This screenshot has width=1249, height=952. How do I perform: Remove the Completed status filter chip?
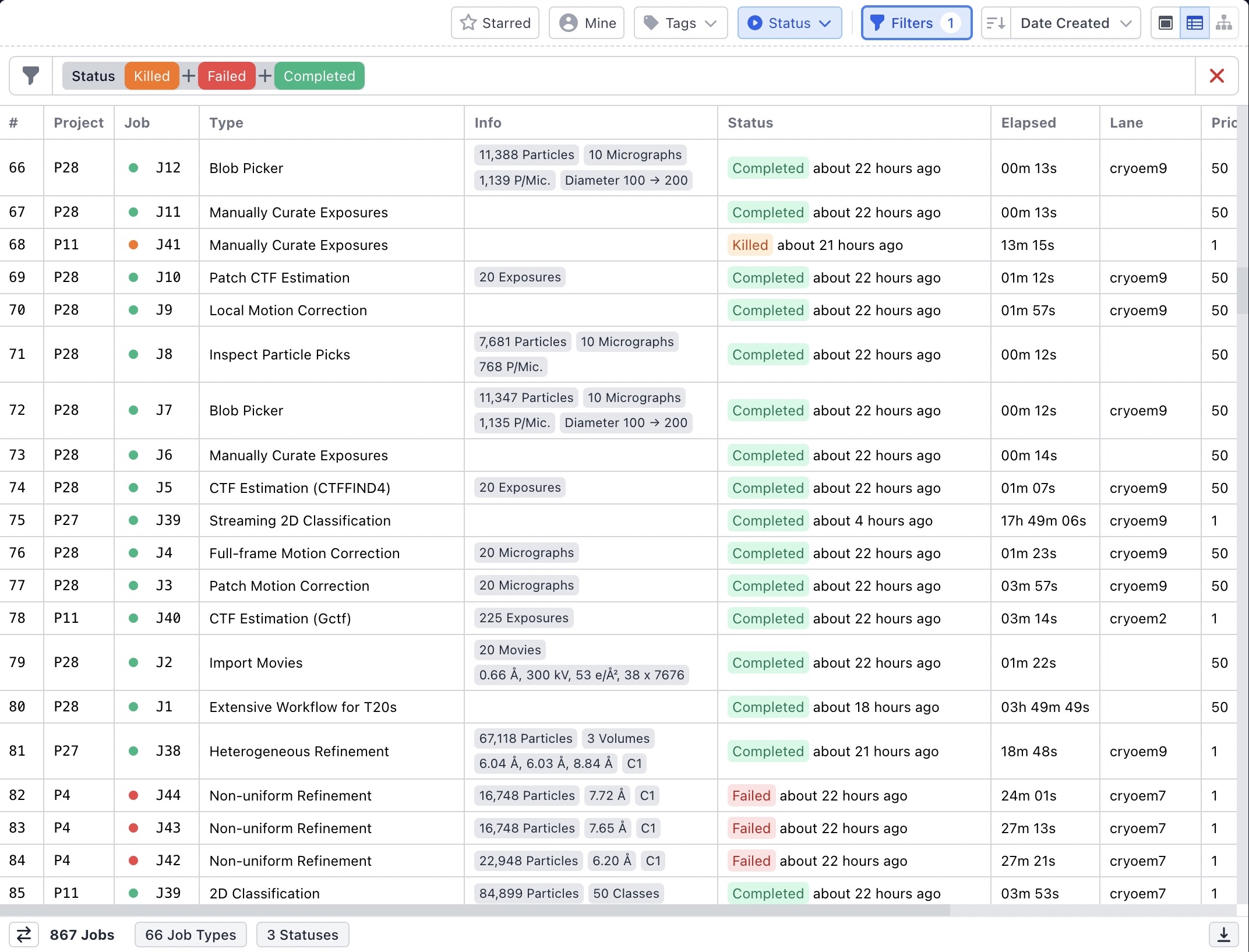[x=319, y=76]
